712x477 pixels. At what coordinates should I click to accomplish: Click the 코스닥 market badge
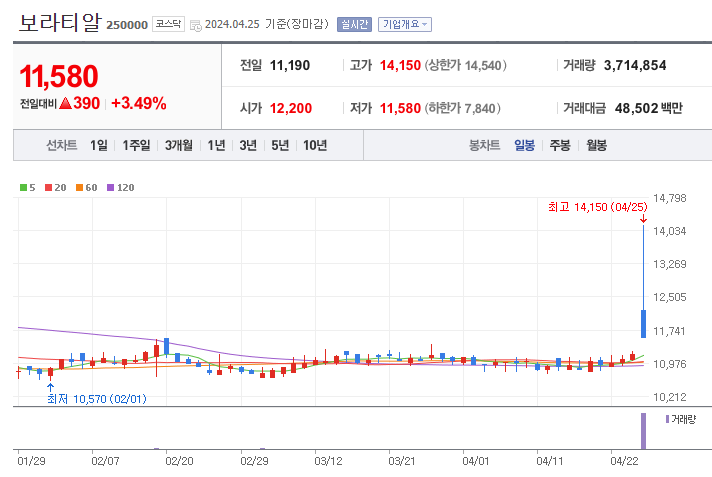(x=168, y=24)
